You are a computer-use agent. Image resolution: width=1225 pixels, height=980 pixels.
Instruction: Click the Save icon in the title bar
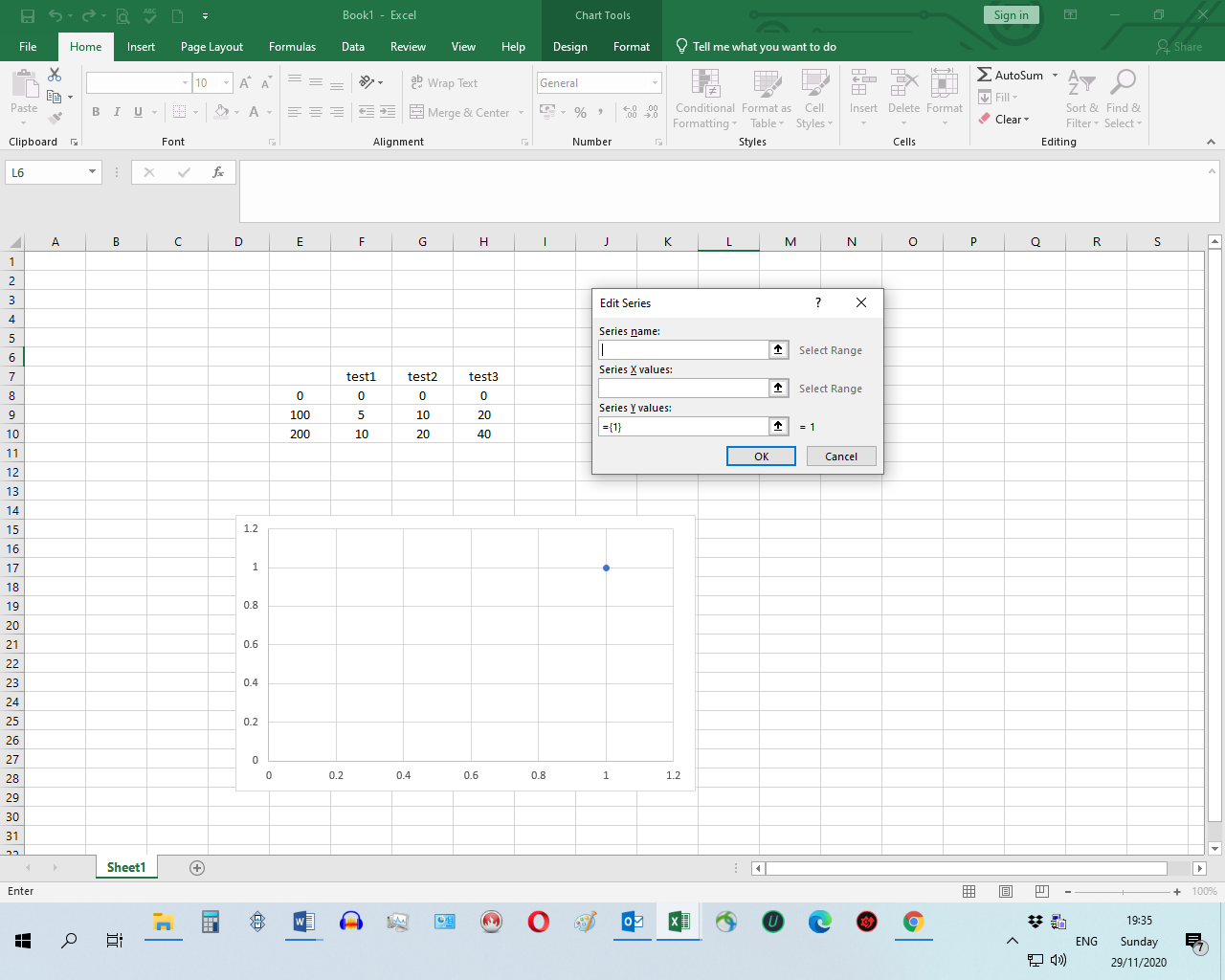point(28,15)
